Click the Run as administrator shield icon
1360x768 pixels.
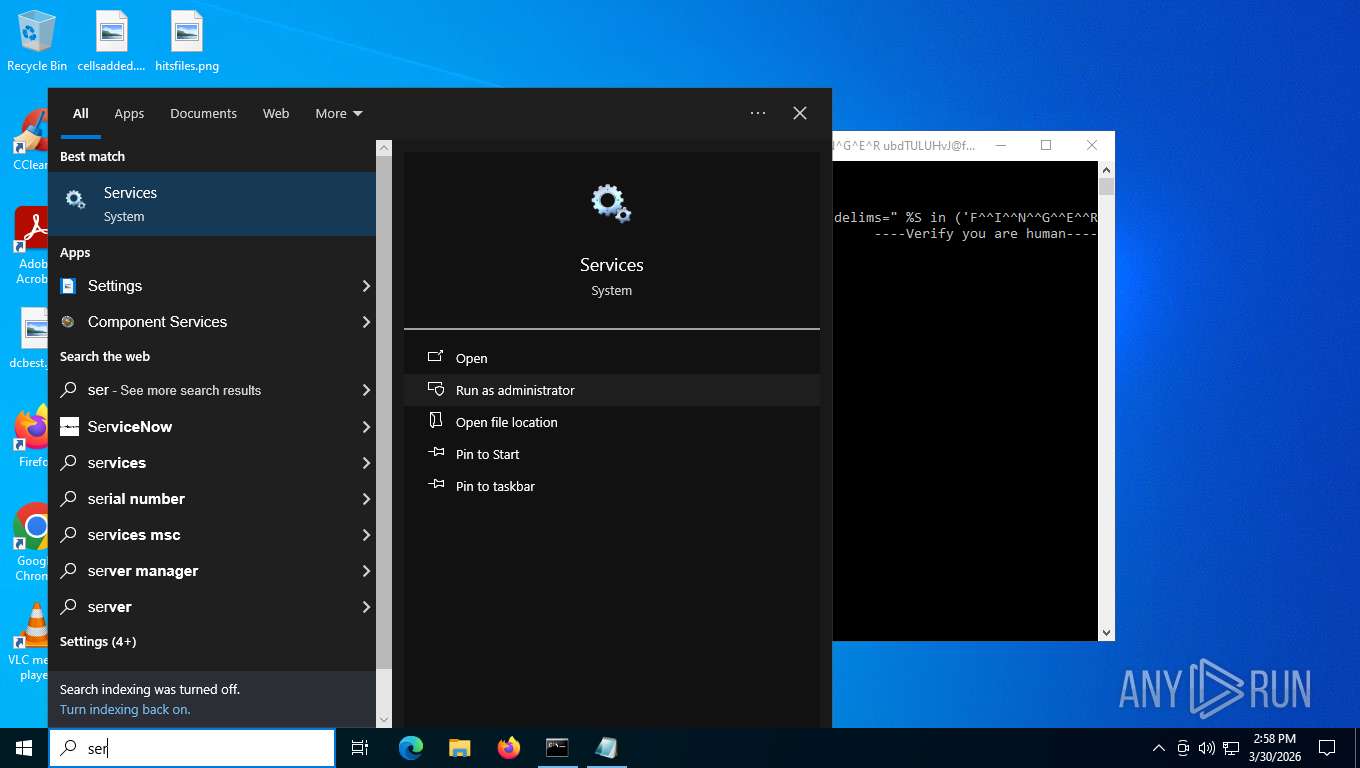click(x=435, y=389)
